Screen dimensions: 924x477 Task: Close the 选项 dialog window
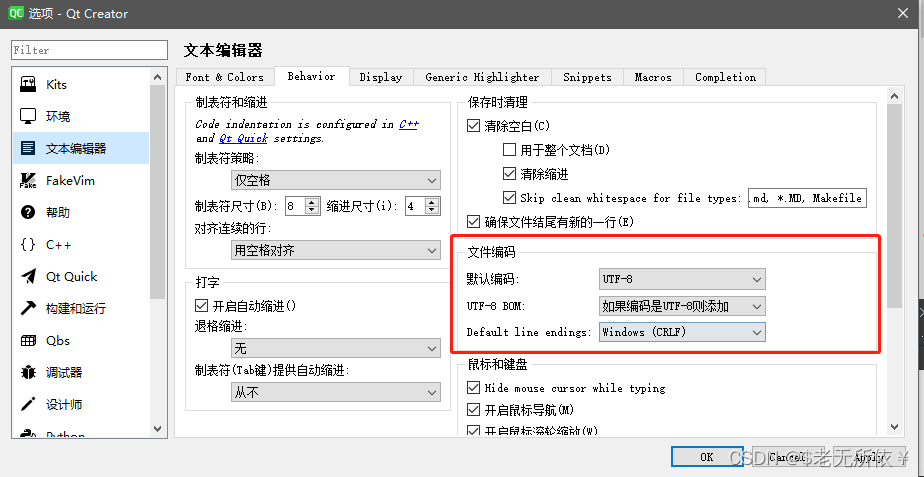point(902,13)
